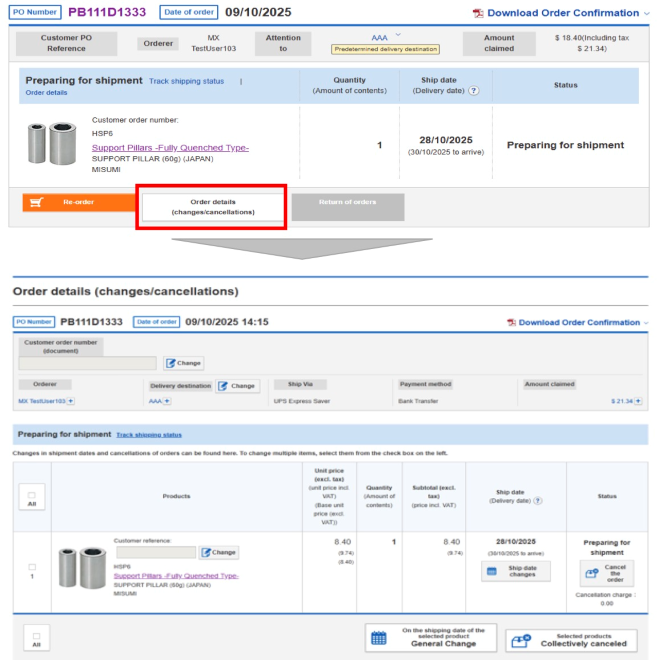Expand the $21.34 amount claimed plus button
Image resolution: width=660 pixels, height=660 pixels.
pos(639,401)
